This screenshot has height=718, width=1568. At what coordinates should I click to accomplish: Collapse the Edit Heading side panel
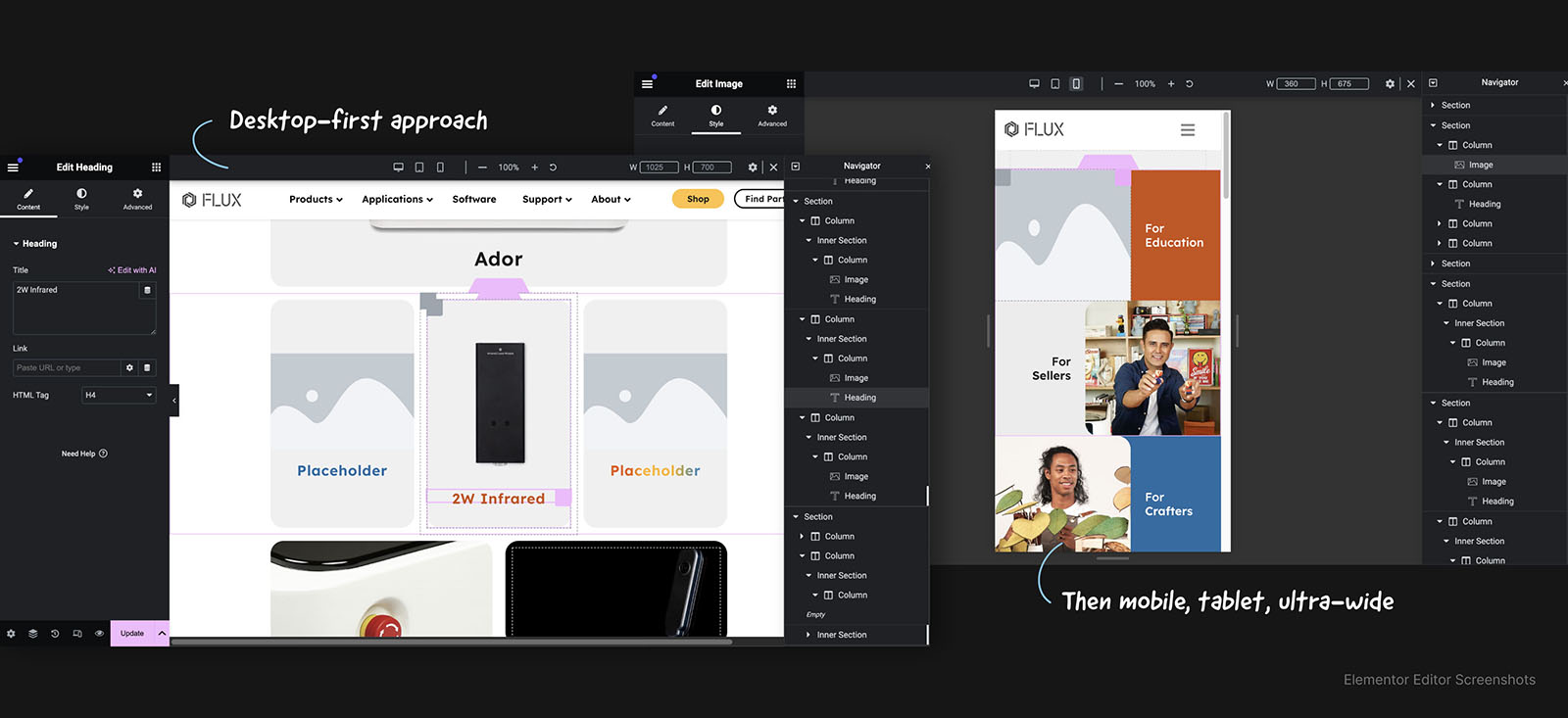(x=174, y=401)
